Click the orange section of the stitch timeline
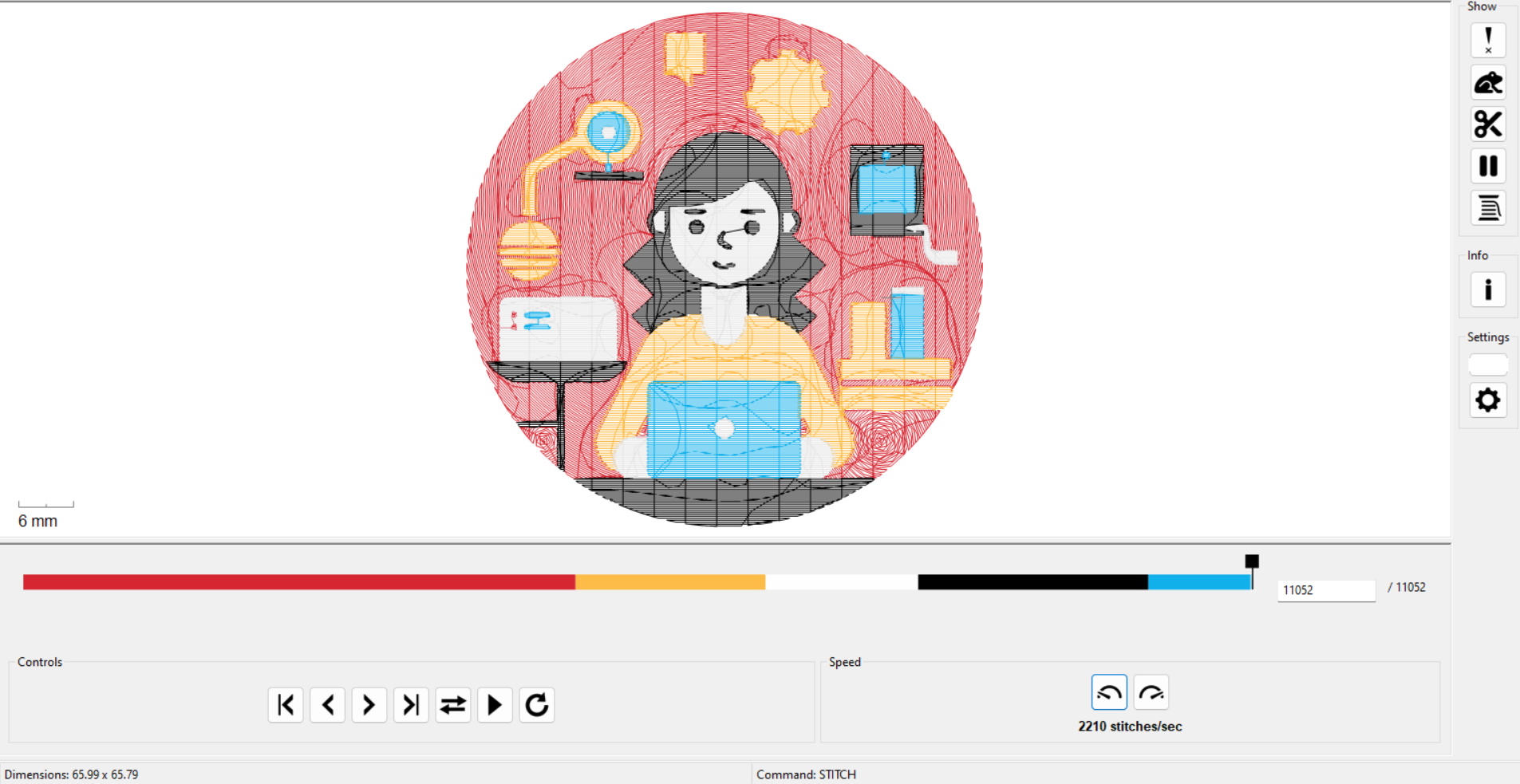The width and height of the screenshot is (1520, 784). [x=670, y=582]
